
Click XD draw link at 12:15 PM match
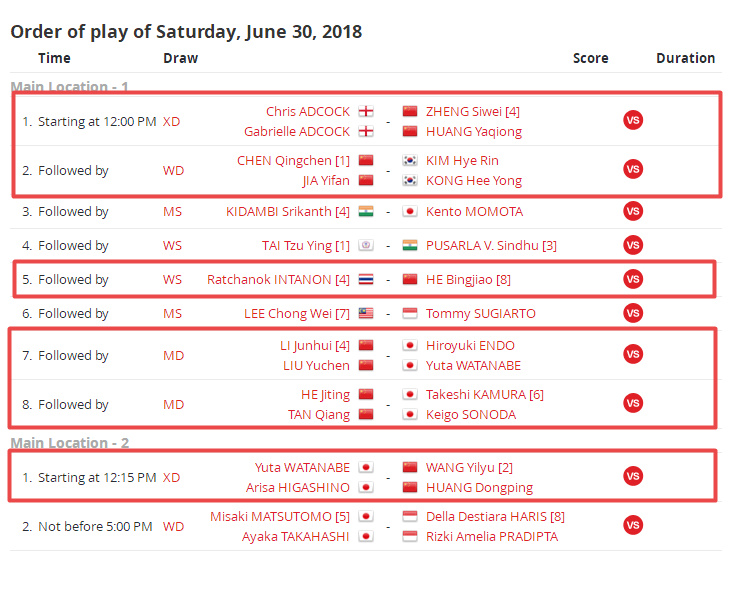171,478
